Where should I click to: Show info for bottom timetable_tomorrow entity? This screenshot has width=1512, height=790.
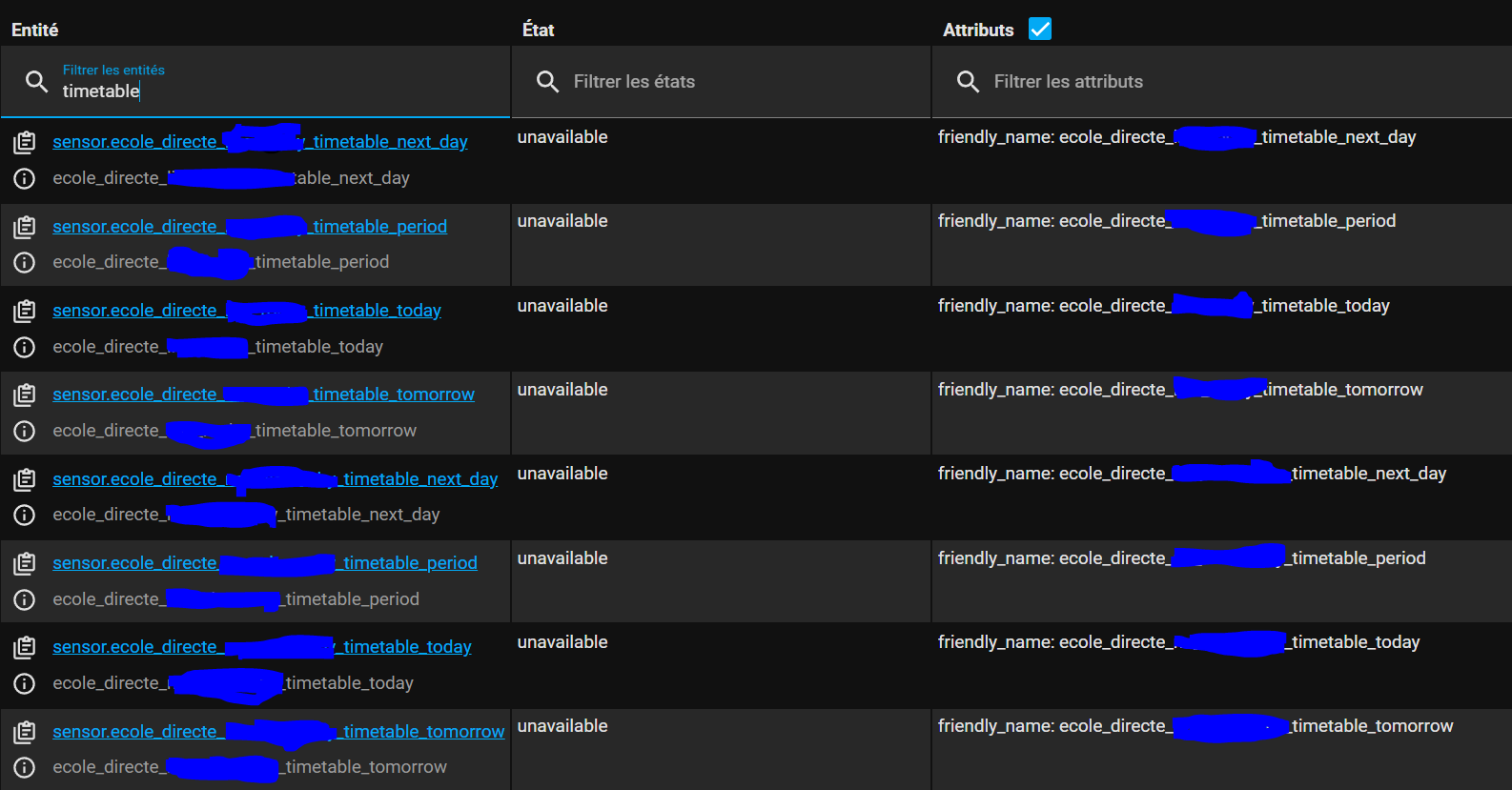click(x=25, y=767)
